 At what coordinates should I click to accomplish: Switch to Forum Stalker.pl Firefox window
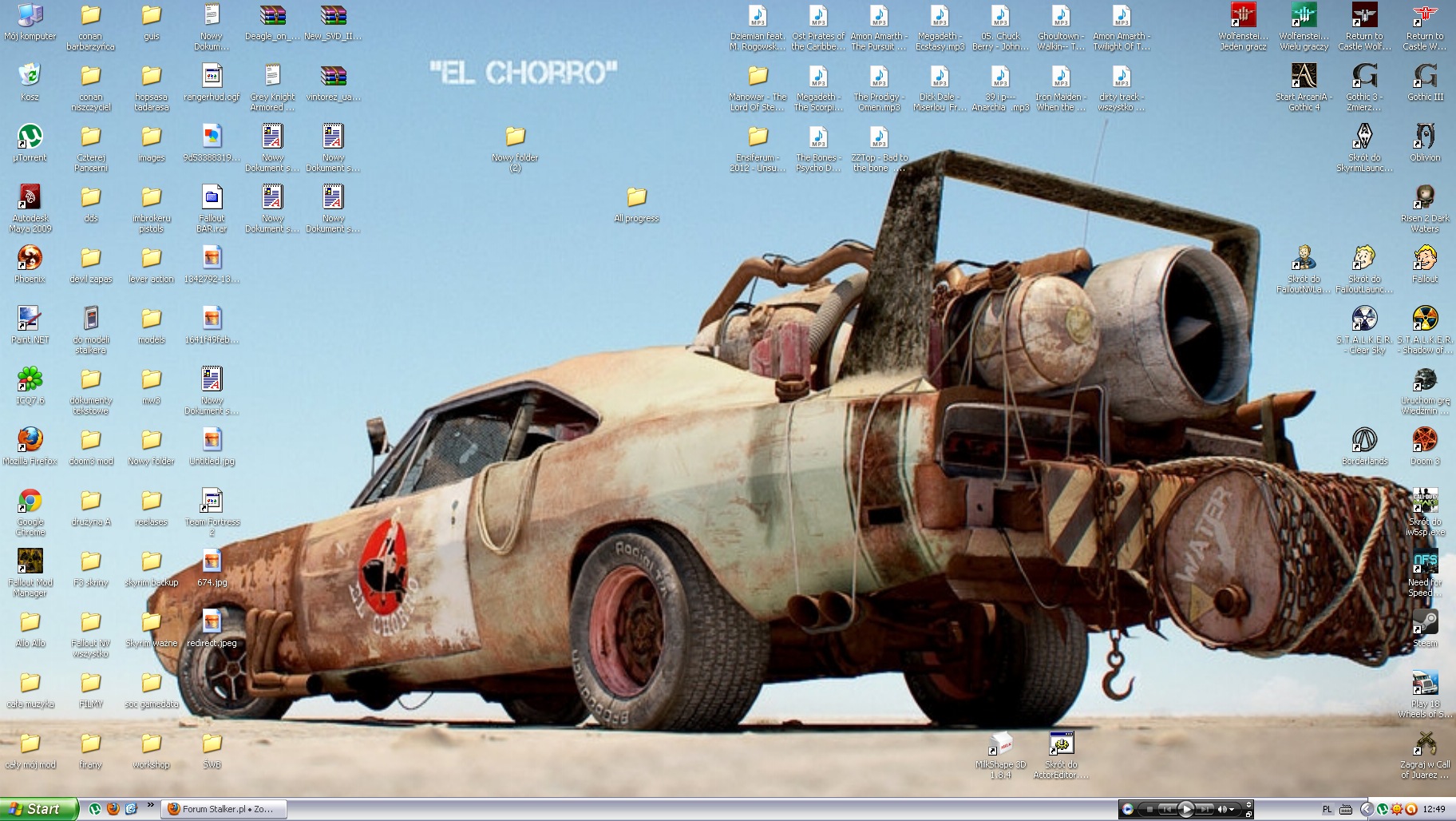point(225,809)
